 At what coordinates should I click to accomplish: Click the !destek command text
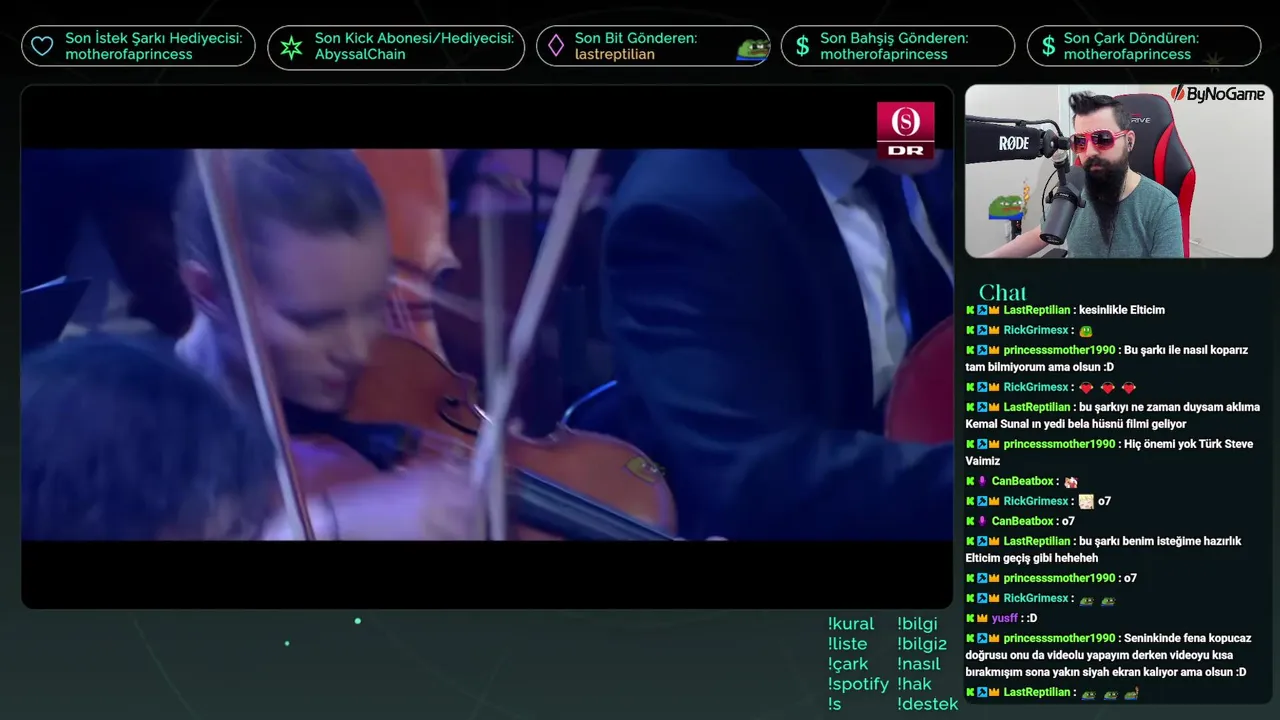(927, 704)
